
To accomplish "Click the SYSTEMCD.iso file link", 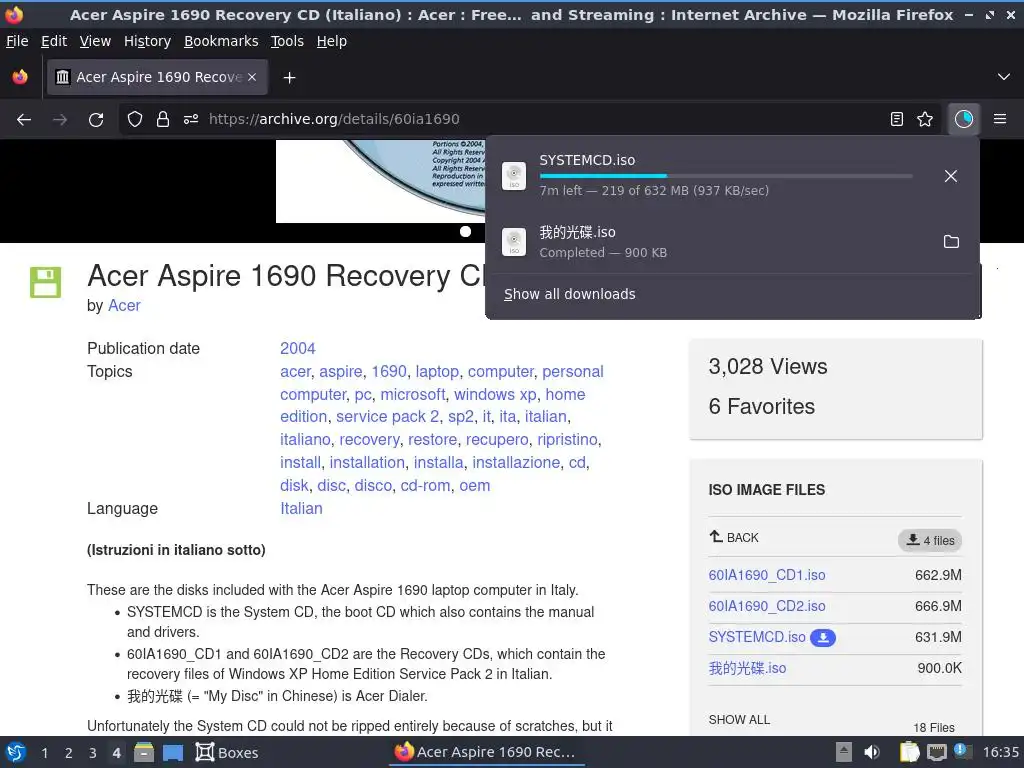I will click(757, 637).
